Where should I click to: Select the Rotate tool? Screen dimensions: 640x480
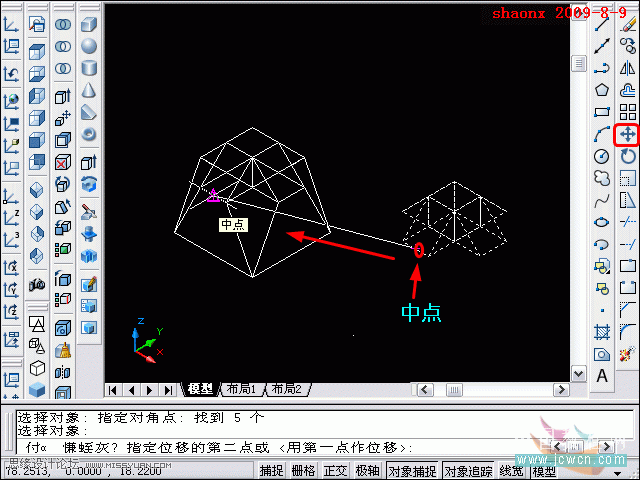(628, 156)
